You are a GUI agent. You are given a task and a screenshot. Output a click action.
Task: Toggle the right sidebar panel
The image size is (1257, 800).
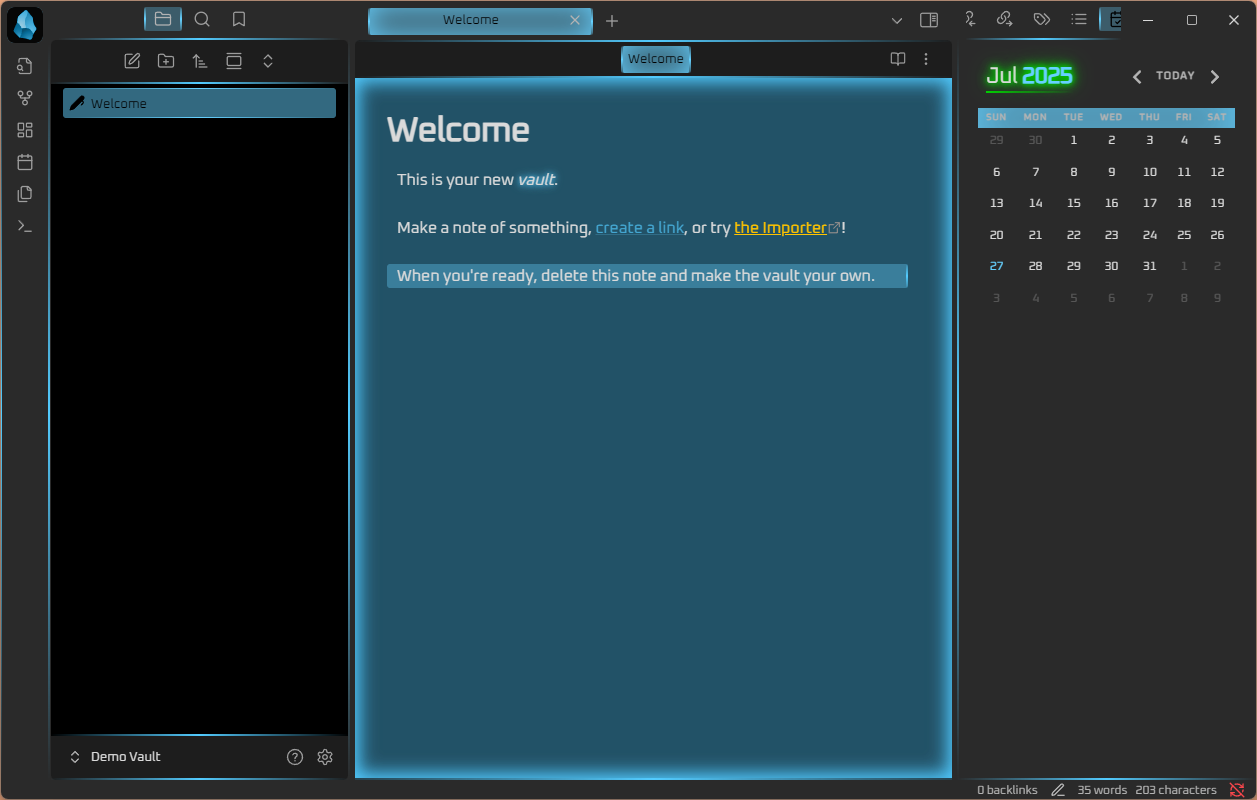point(929,19)
